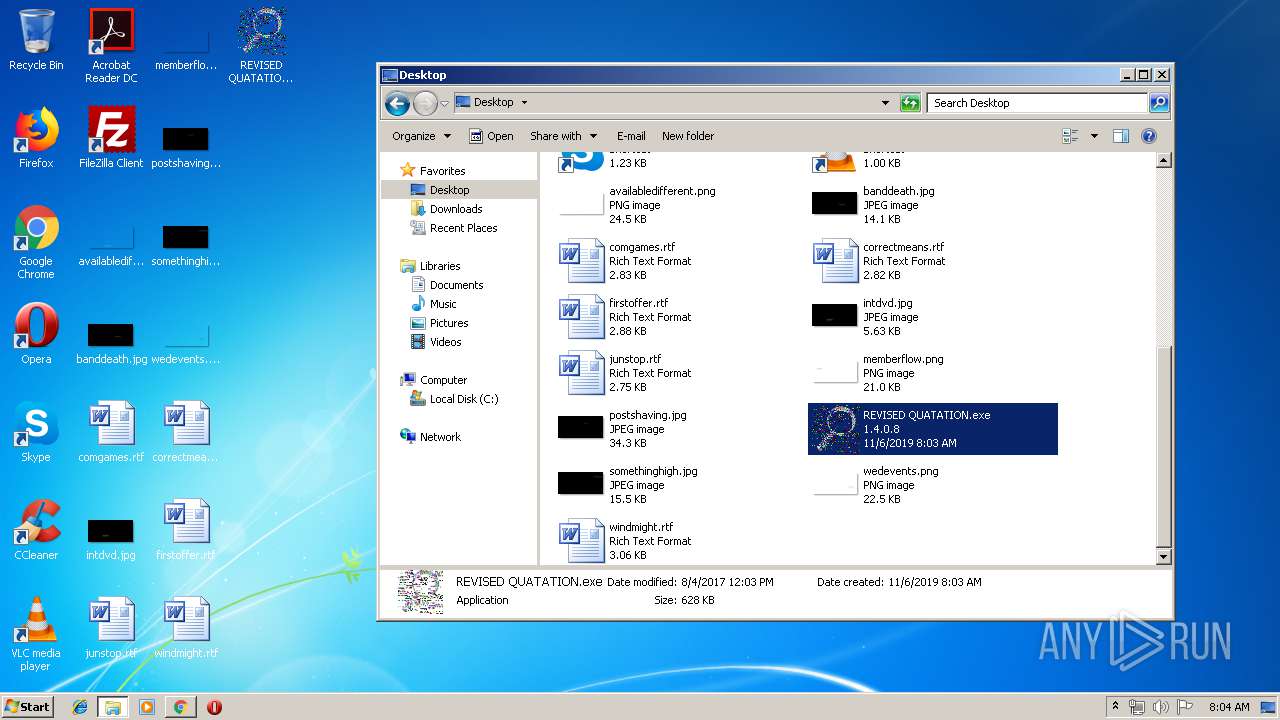Screen dimensions: 1280x720
Task: Select junstop.rtf icon on the desktop
Action: pyautogui.click(x=111, y=628)
